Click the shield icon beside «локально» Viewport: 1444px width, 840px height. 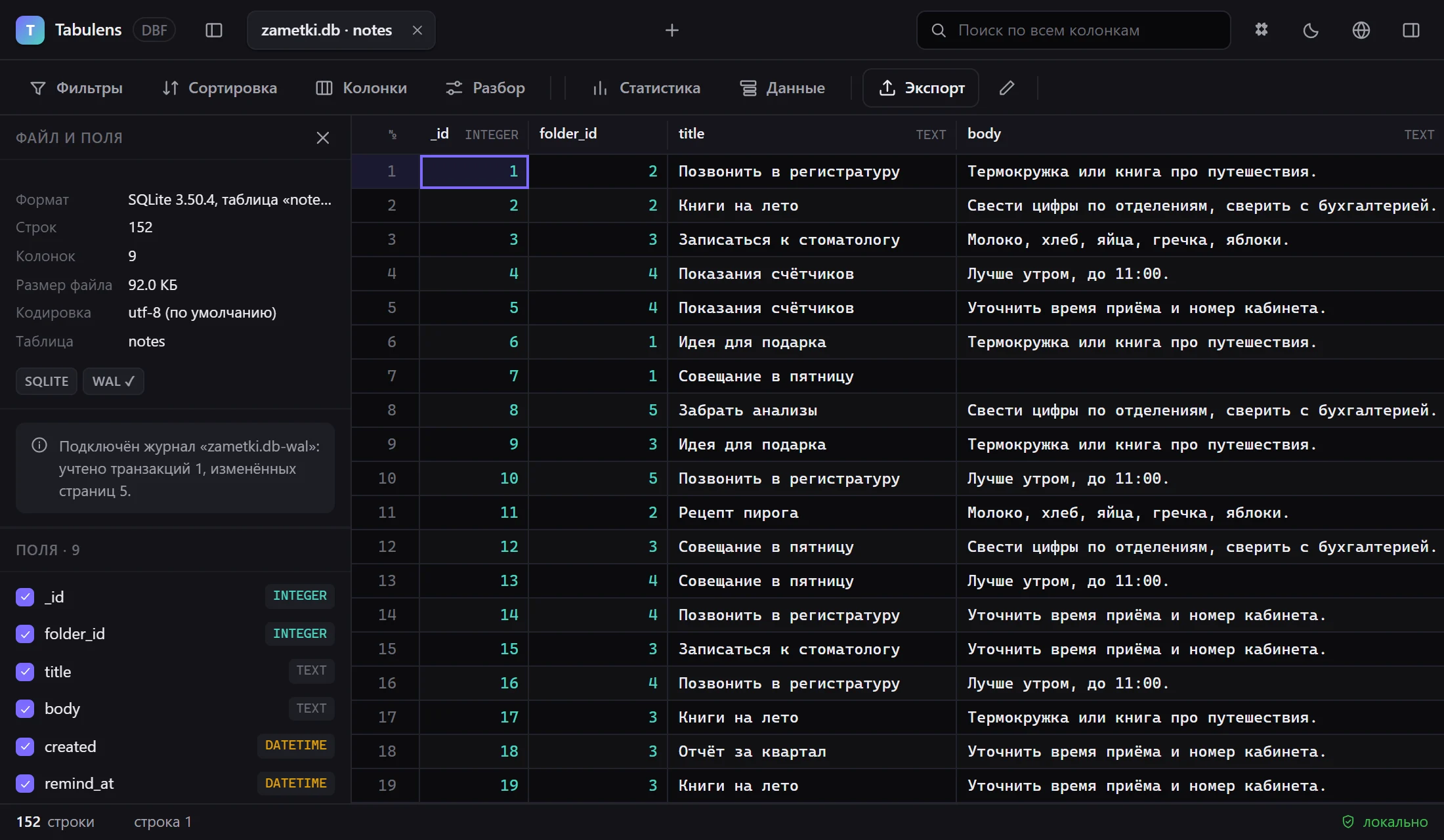coord(1348,822)
